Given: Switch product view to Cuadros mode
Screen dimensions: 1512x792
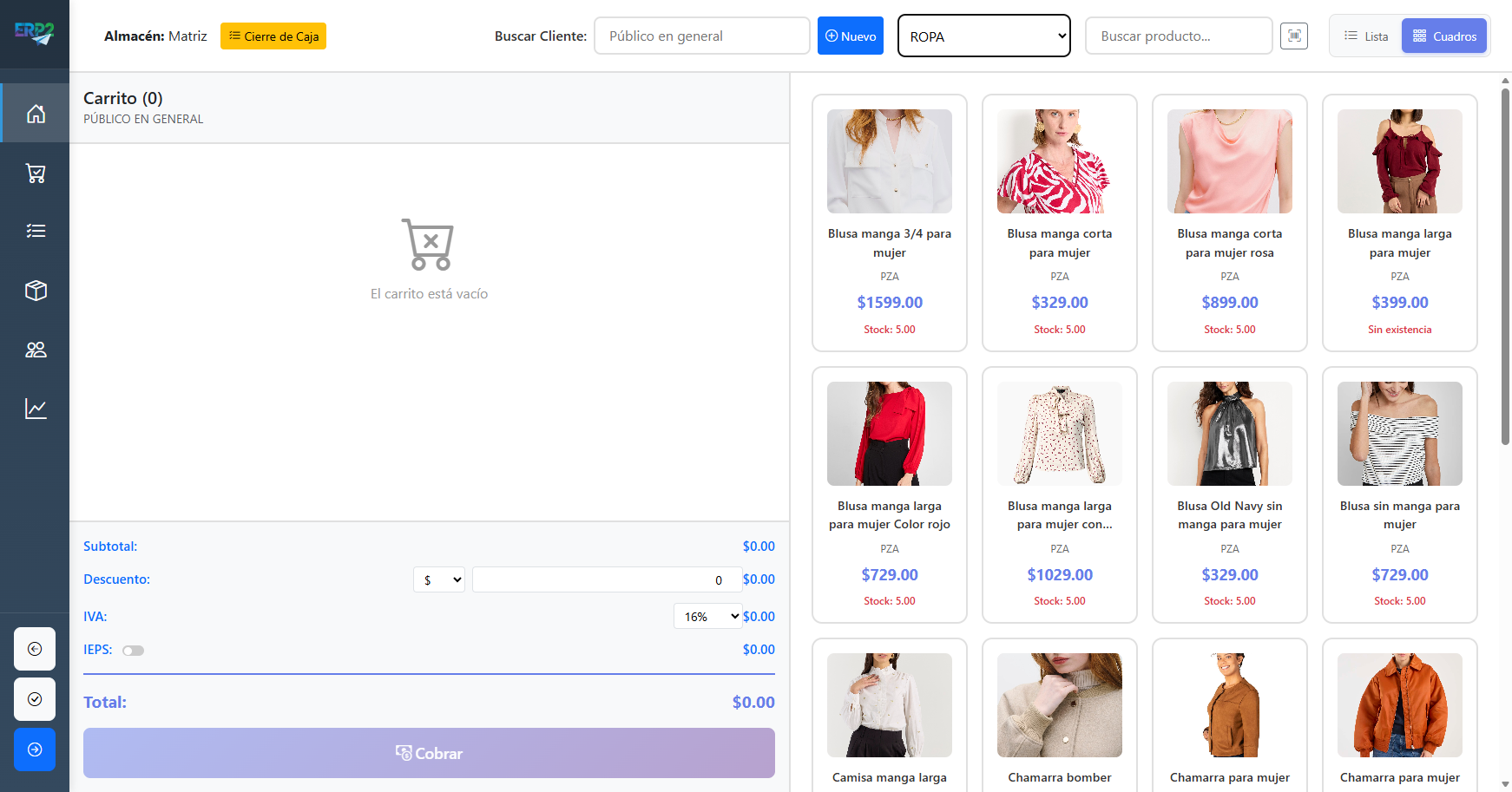Looking at the screenshot, I should point(1443,36).
